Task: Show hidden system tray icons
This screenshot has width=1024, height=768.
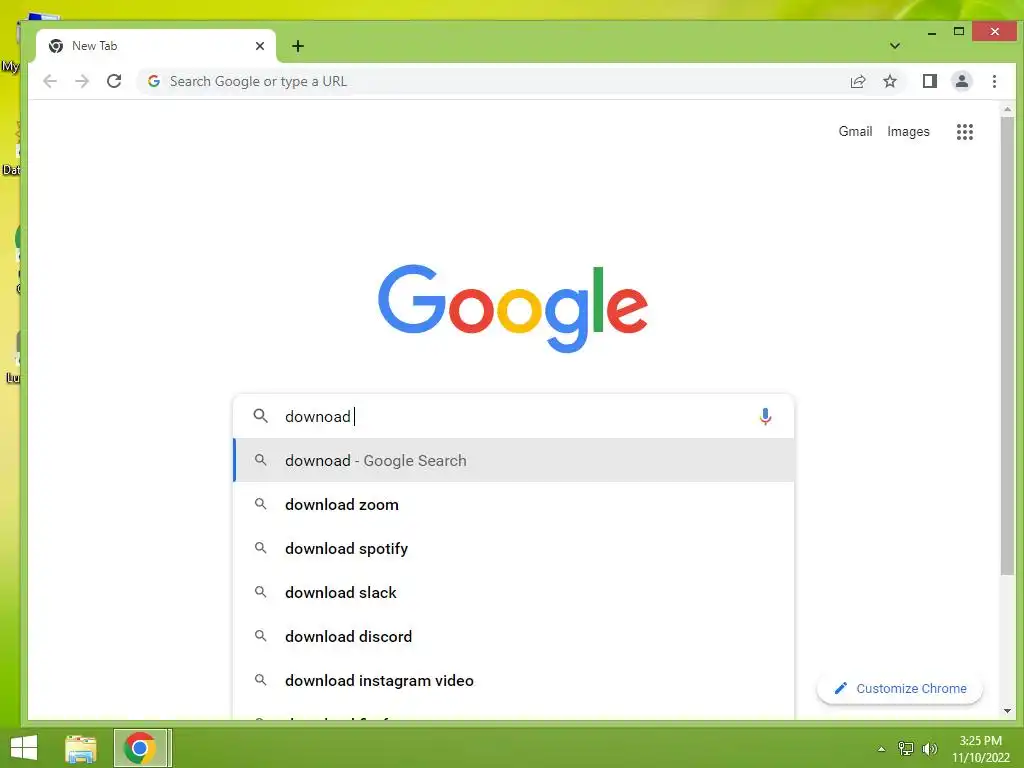Action: tap(881, 749)
